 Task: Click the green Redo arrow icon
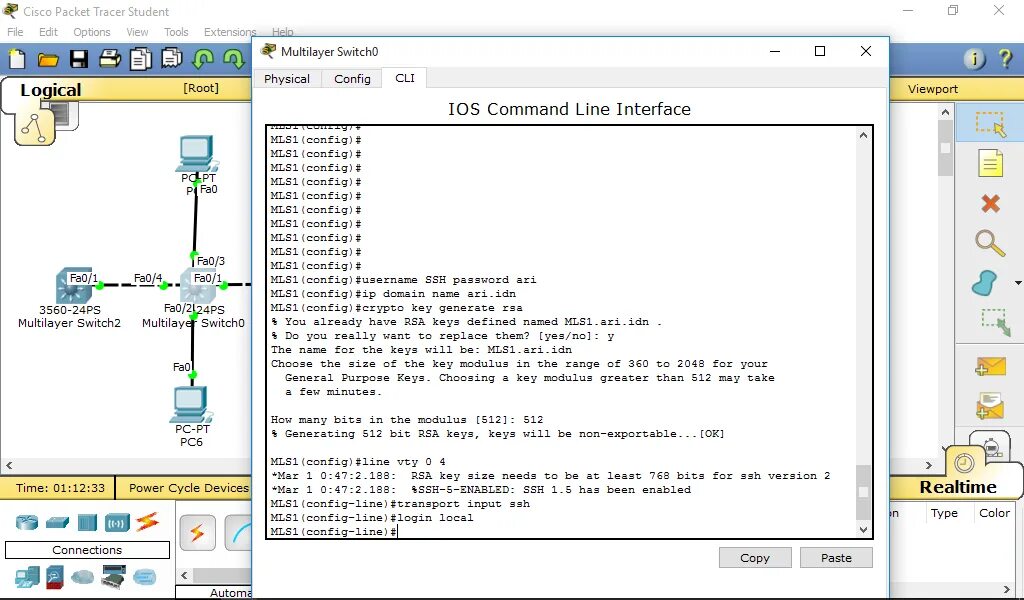(x=233, y=59)
